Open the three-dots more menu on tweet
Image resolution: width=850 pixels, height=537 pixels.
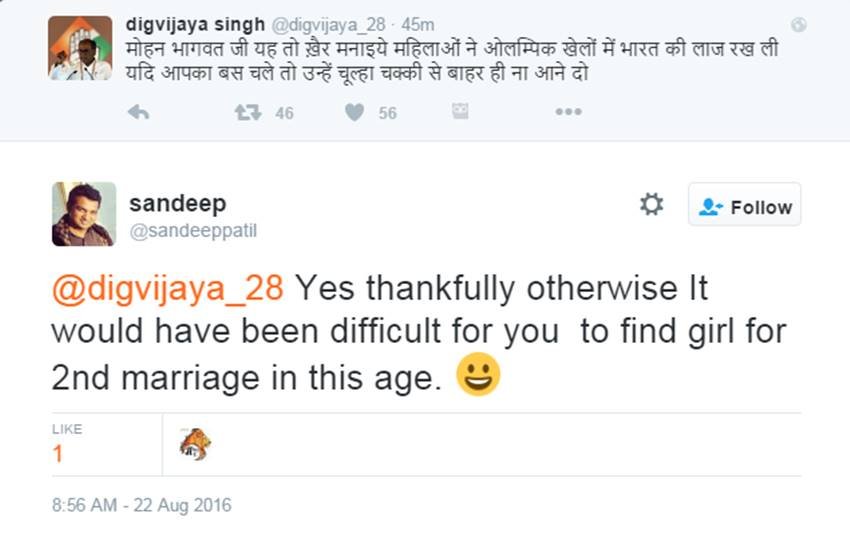[x=568, y=112]
